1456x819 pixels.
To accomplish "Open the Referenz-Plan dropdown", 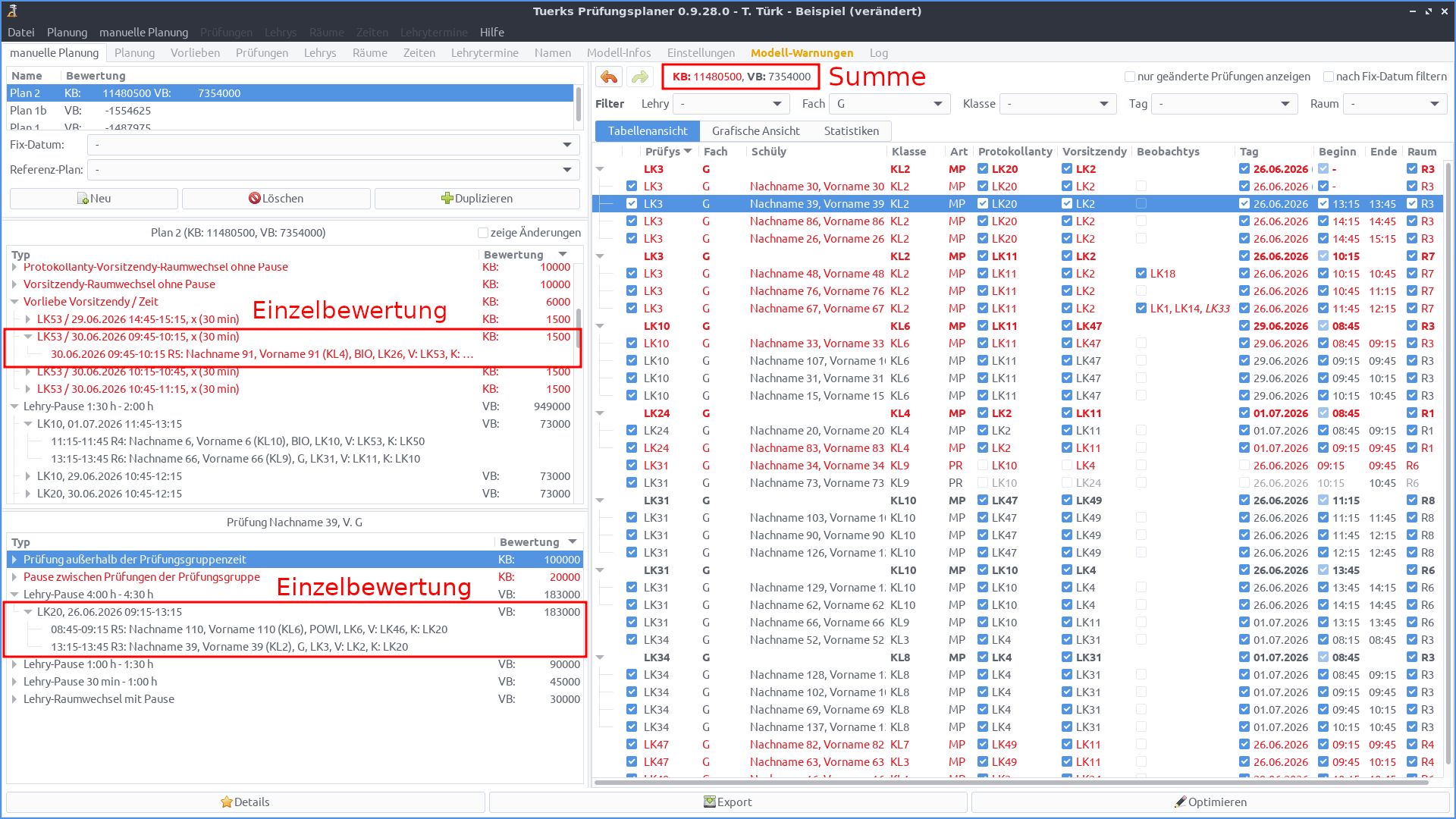I will pyautogui.click(x=566, y=169).
